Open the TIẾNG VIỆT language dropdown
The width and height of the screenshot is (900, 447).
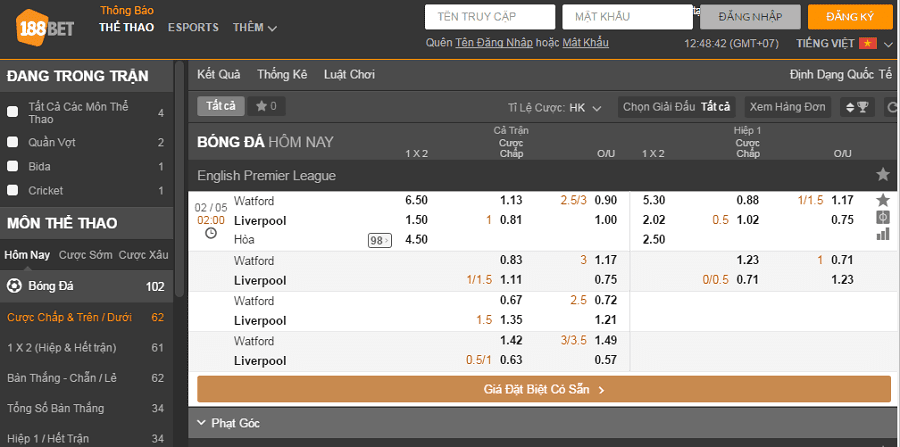[844, 44]
